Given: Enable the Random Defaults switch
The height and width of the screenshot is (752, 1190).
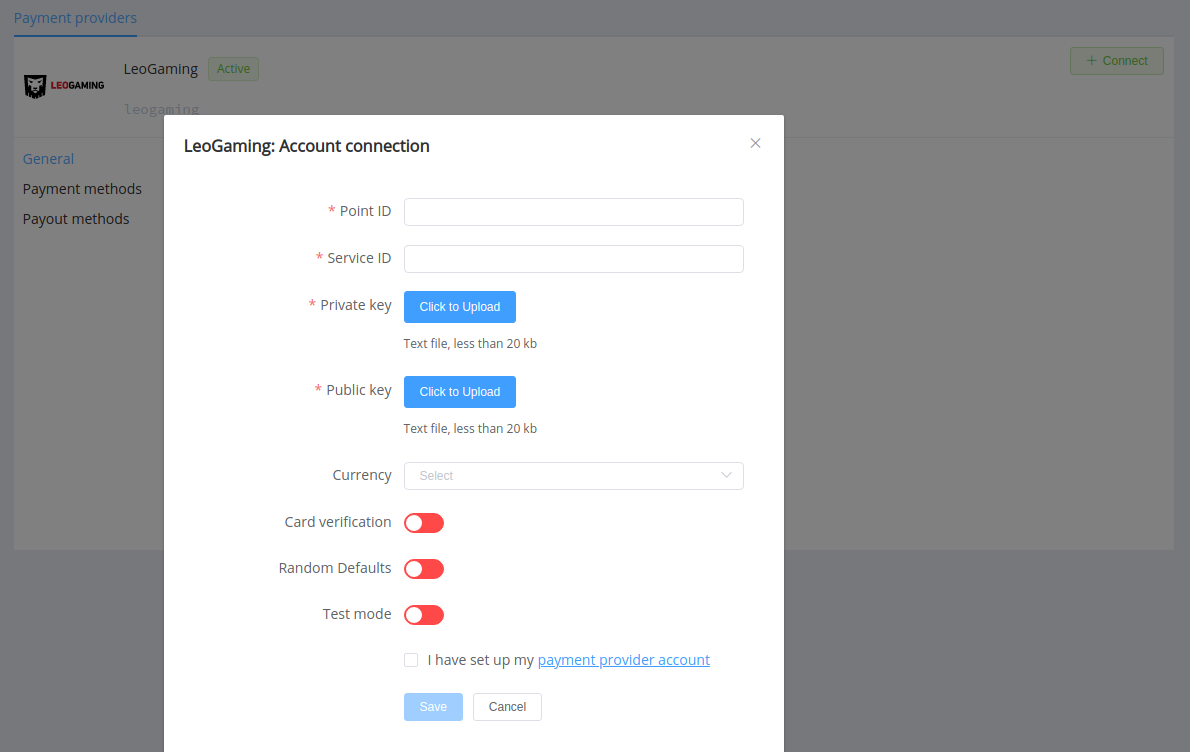Looking at the screenshot, I should [x=423, y=569].
